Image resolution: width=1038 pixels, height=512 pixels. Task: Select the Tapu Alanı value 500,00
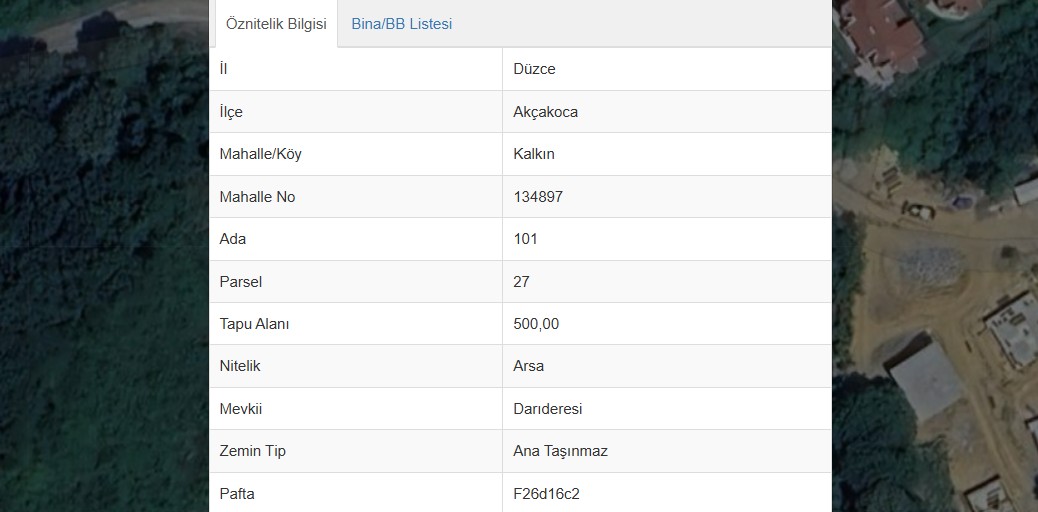[x=536, y=324]
